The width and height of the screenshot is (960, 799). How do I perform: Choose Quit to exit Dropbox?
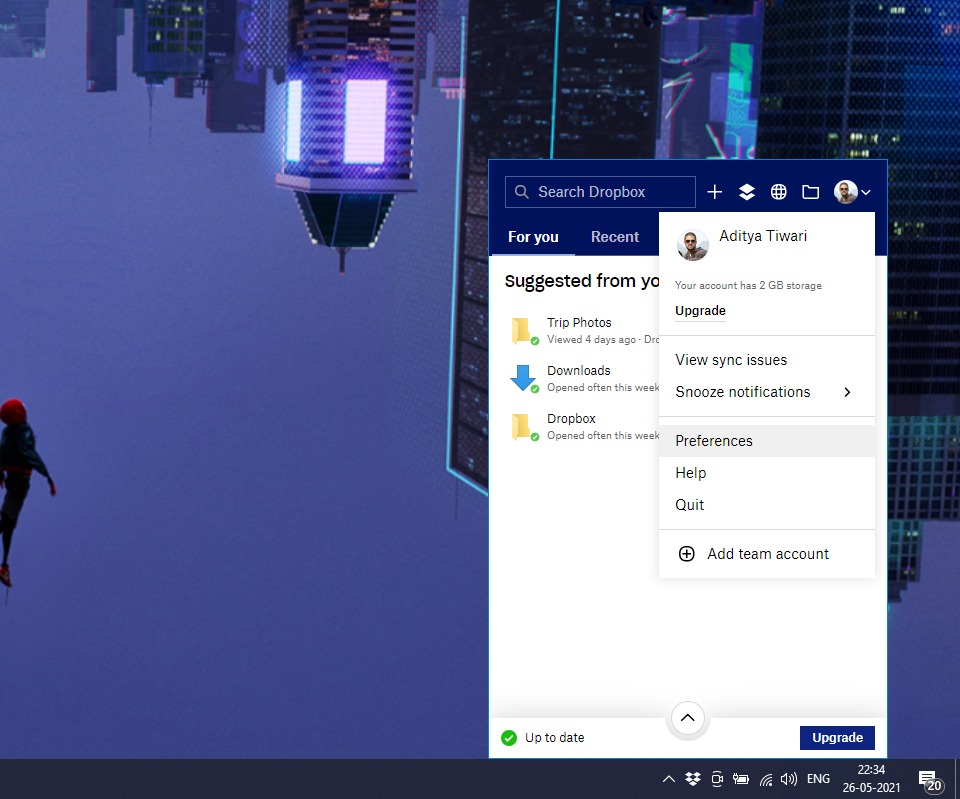point(767,505)
